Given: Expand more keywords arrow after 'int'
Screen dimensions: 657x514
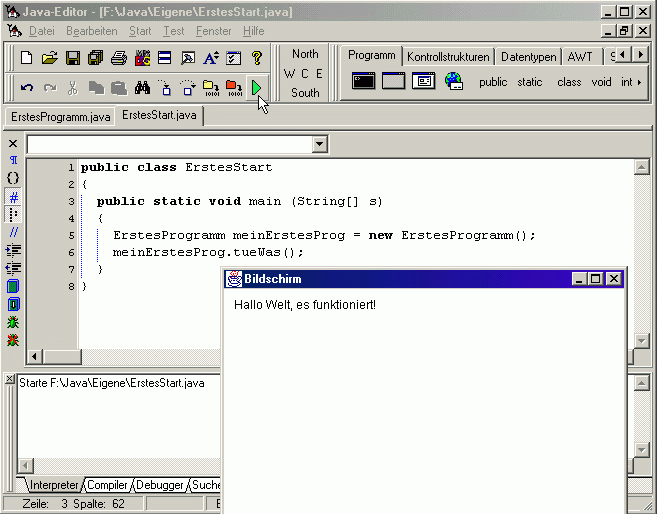Looking at the screenshot, I should click(x=639, y=82).
